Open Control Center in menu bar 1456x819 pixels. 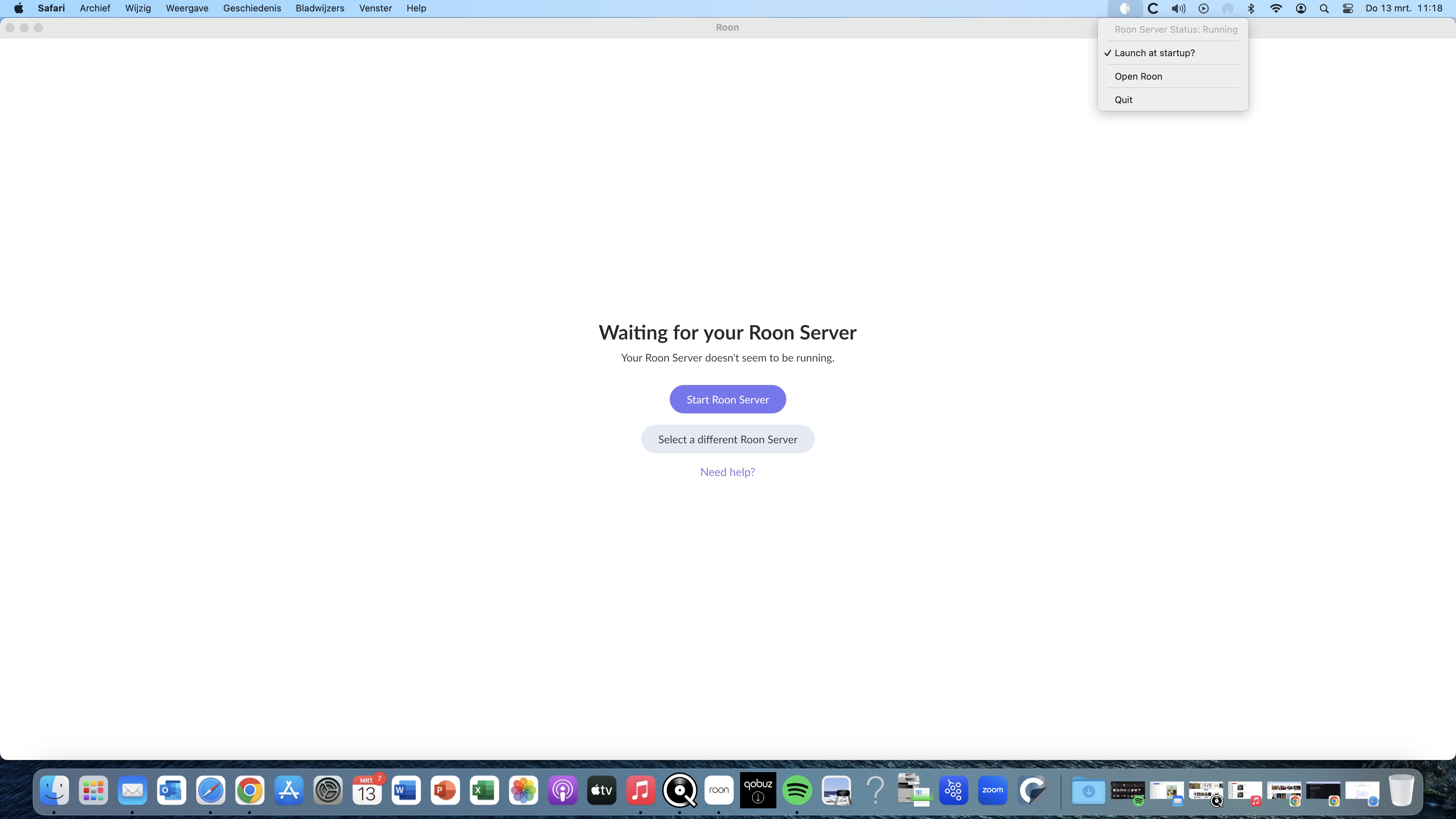(1348, 9)
